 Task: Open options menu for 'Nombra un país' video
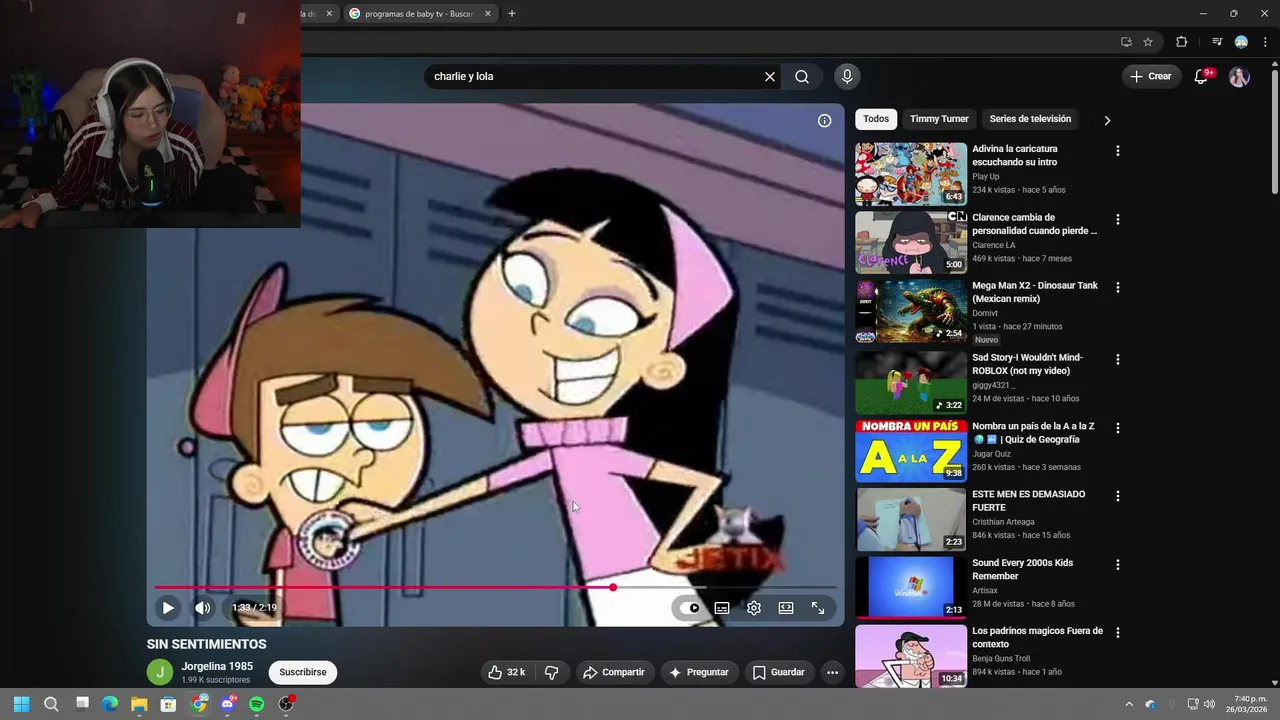pyautogui.click(x=1117, y=428)
